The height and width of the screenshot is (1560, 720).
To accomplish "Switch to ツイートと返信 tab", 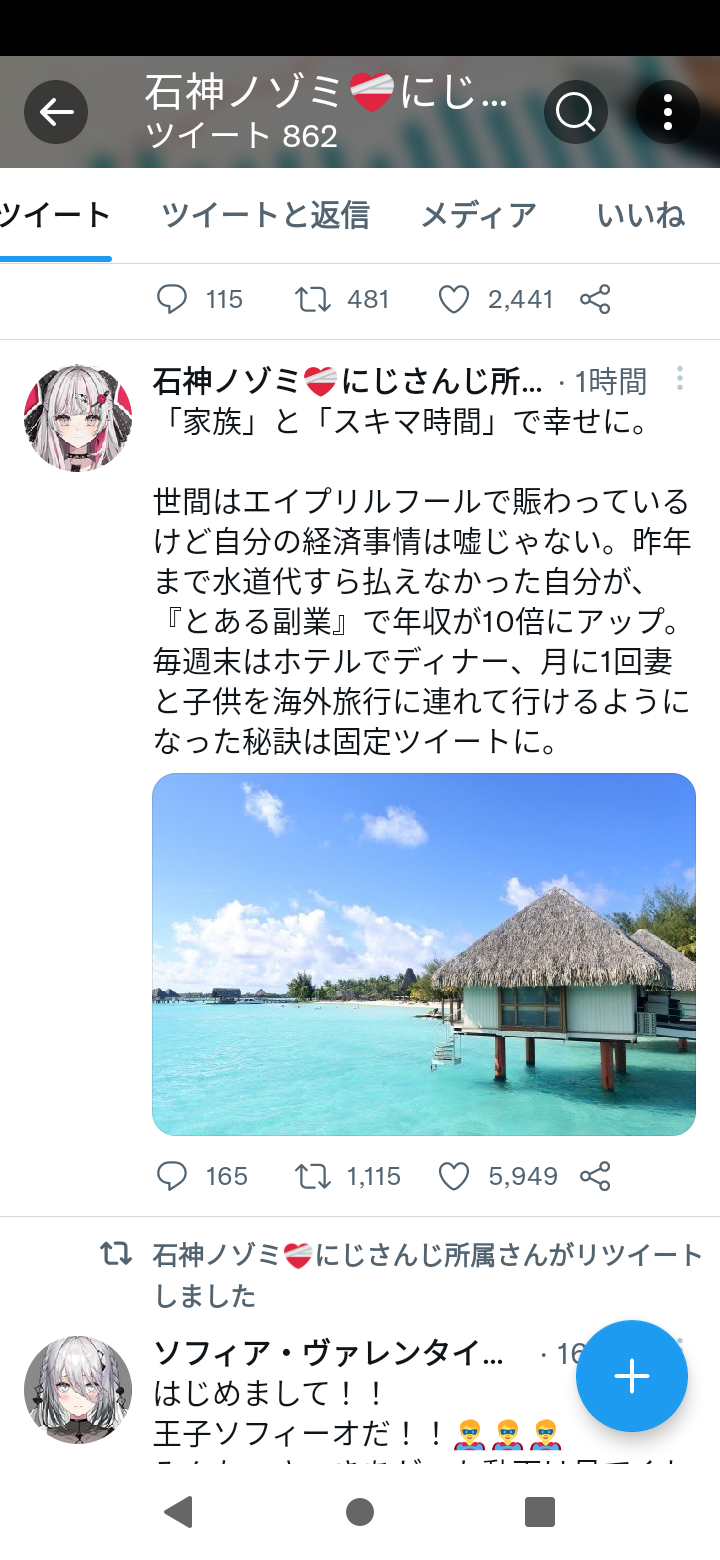I will [x=265, y=215].
